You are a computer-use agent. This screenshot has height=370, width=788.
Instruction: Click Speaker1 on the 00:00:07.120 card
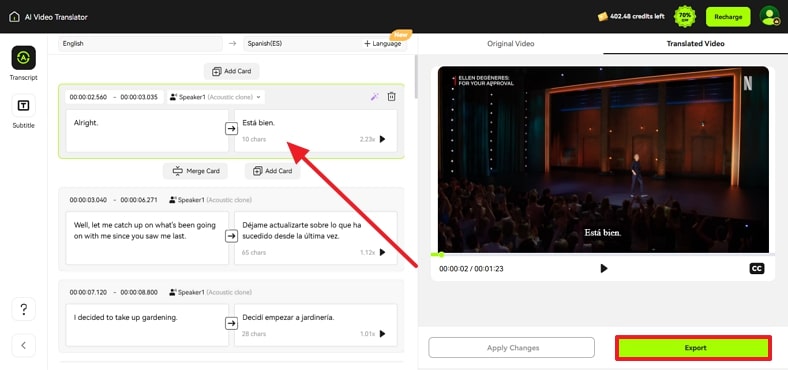click(x=211, y=292)
